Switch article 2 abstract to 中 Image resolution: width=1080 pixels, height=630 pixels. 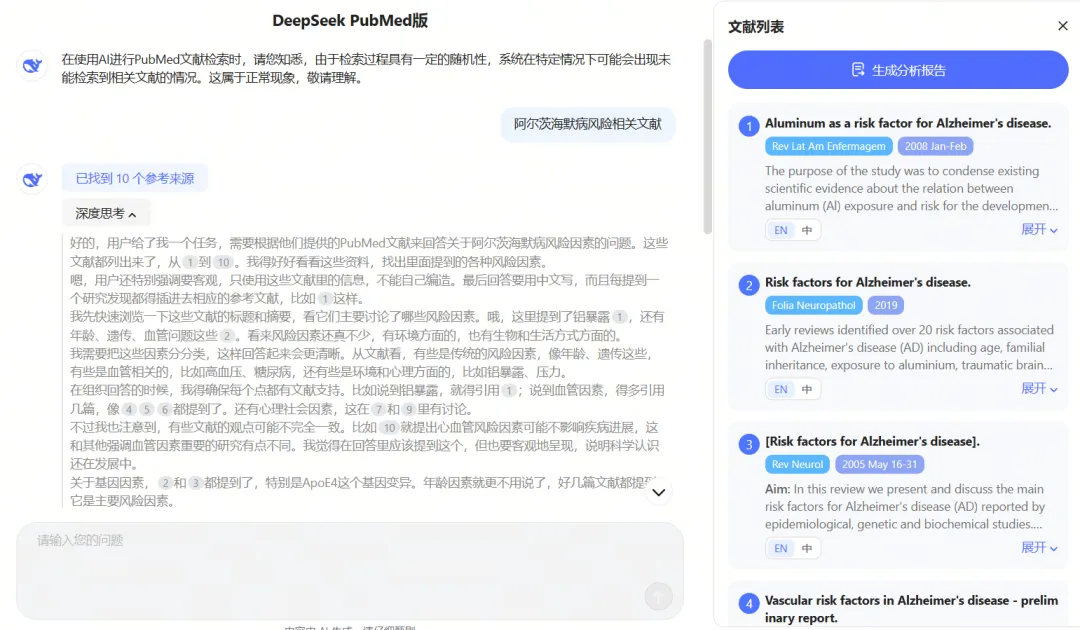pos(807,389)
